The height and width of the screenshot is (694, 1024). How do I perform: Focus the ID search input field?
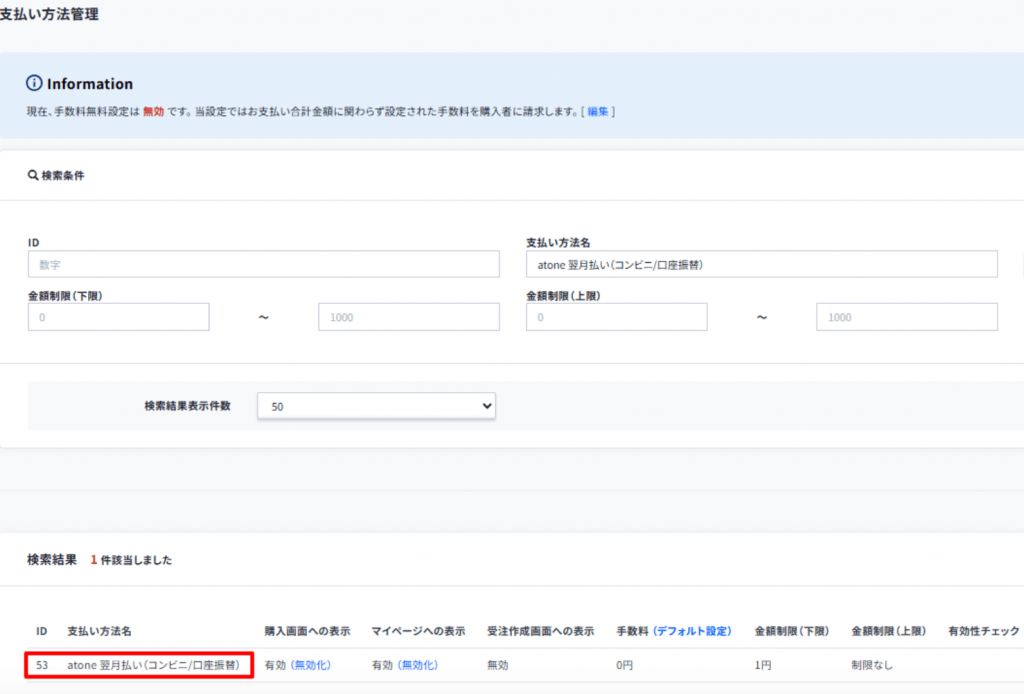pos(264,264)
